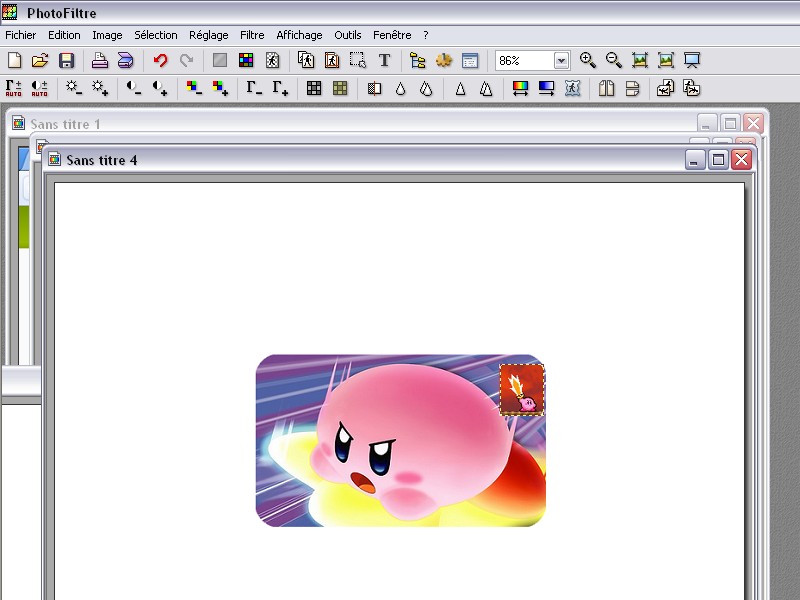Viewport: 800px width, 600px height.
Task: Switch to RGB color mode icon
Action: tap(246, 60)
